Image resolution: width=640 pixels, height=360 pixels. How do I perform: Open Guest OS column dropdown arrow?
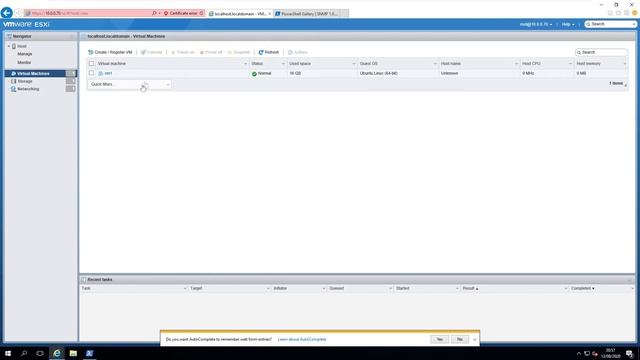pyautogui.click(x=435, y=64)
